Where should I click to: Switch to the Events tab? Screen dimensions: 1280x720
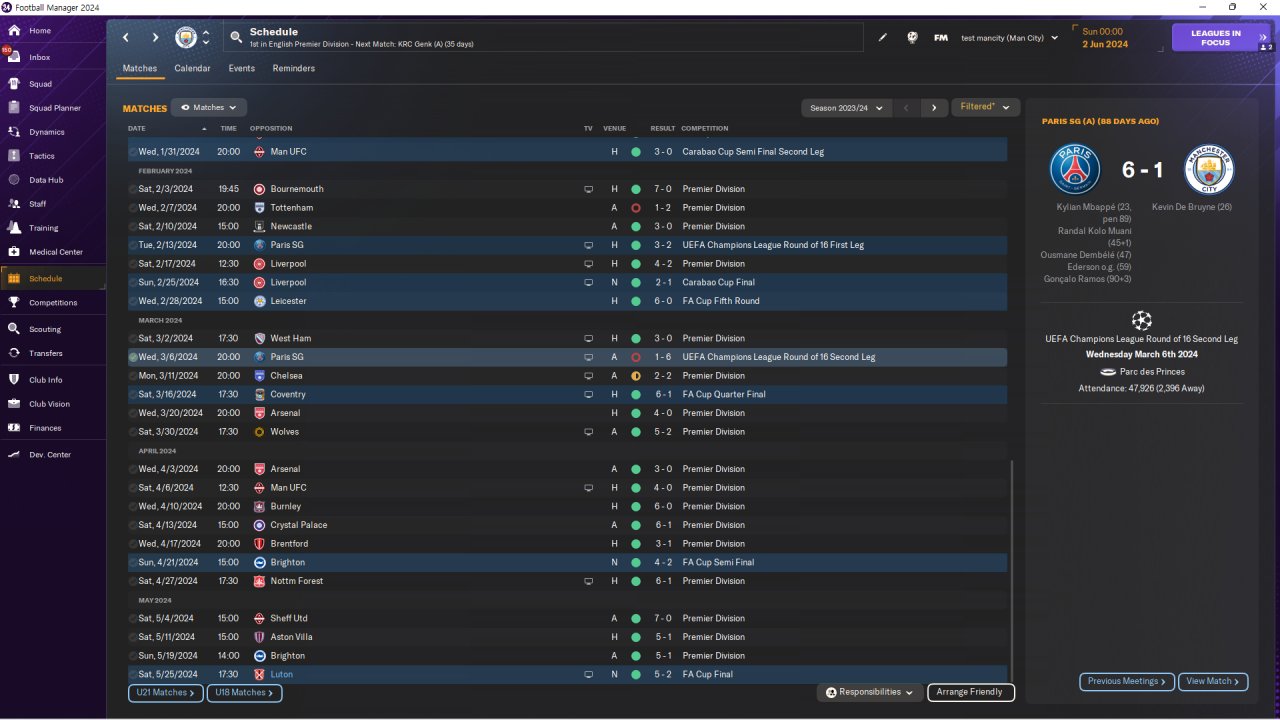point(241,68)
